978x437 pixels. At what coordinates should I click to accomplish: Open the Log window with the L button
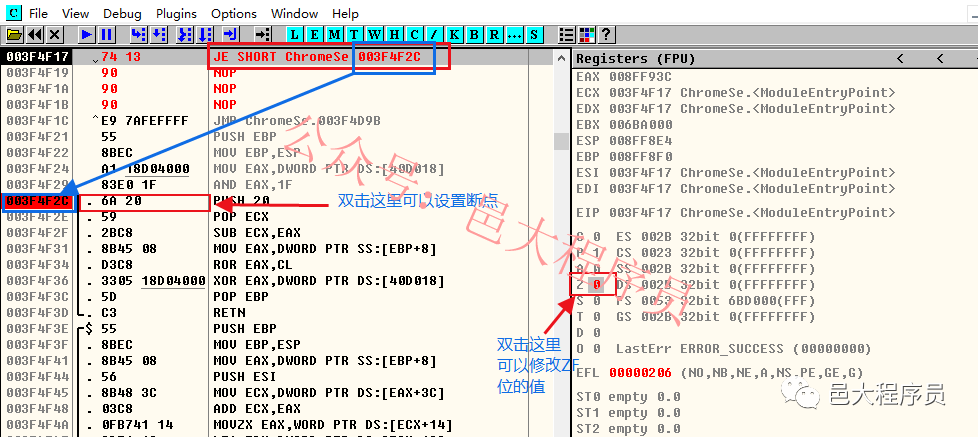295,34
